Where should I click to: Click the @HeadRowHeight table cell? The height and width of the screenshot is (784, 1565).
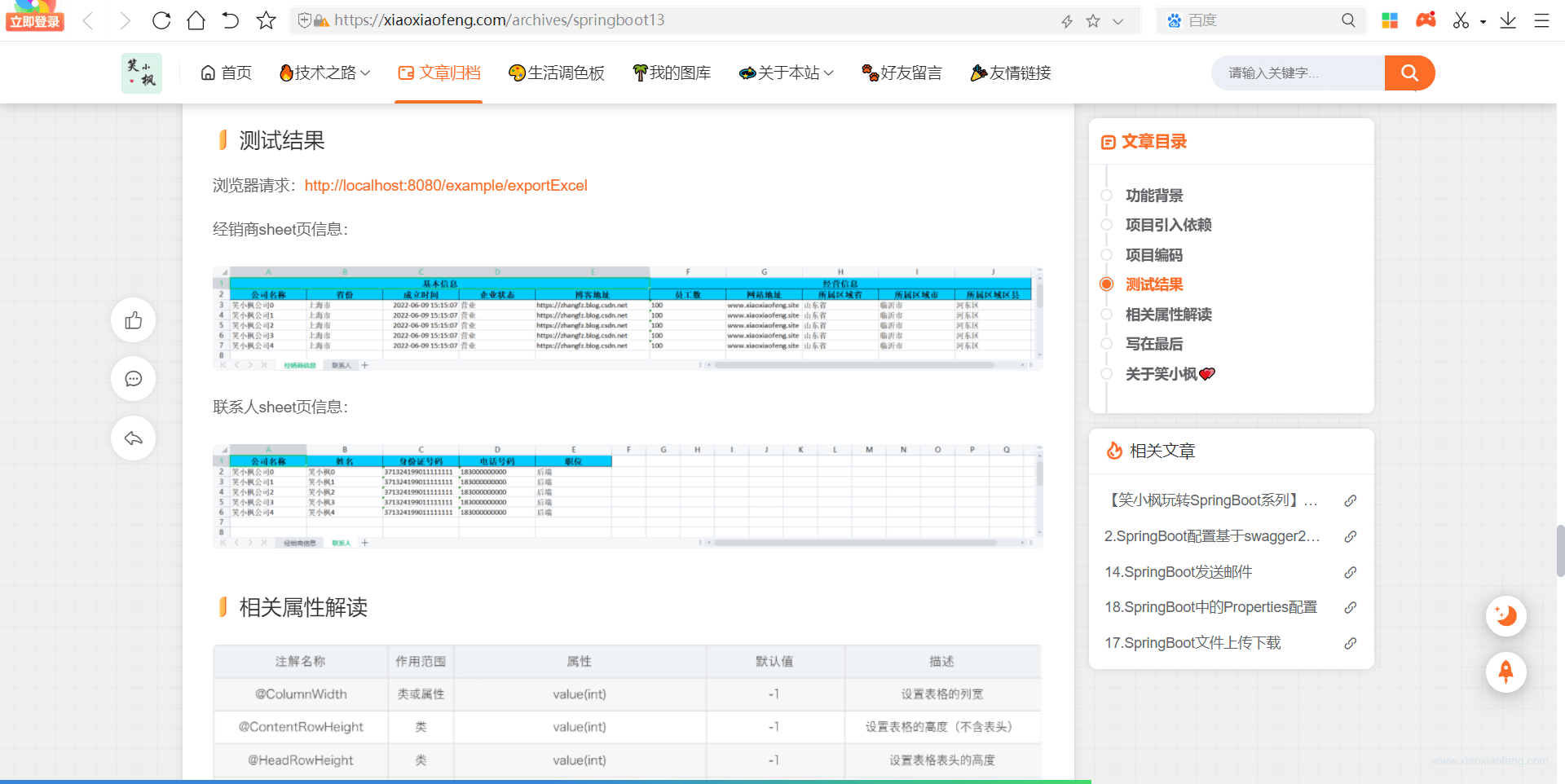coord(301,760)
